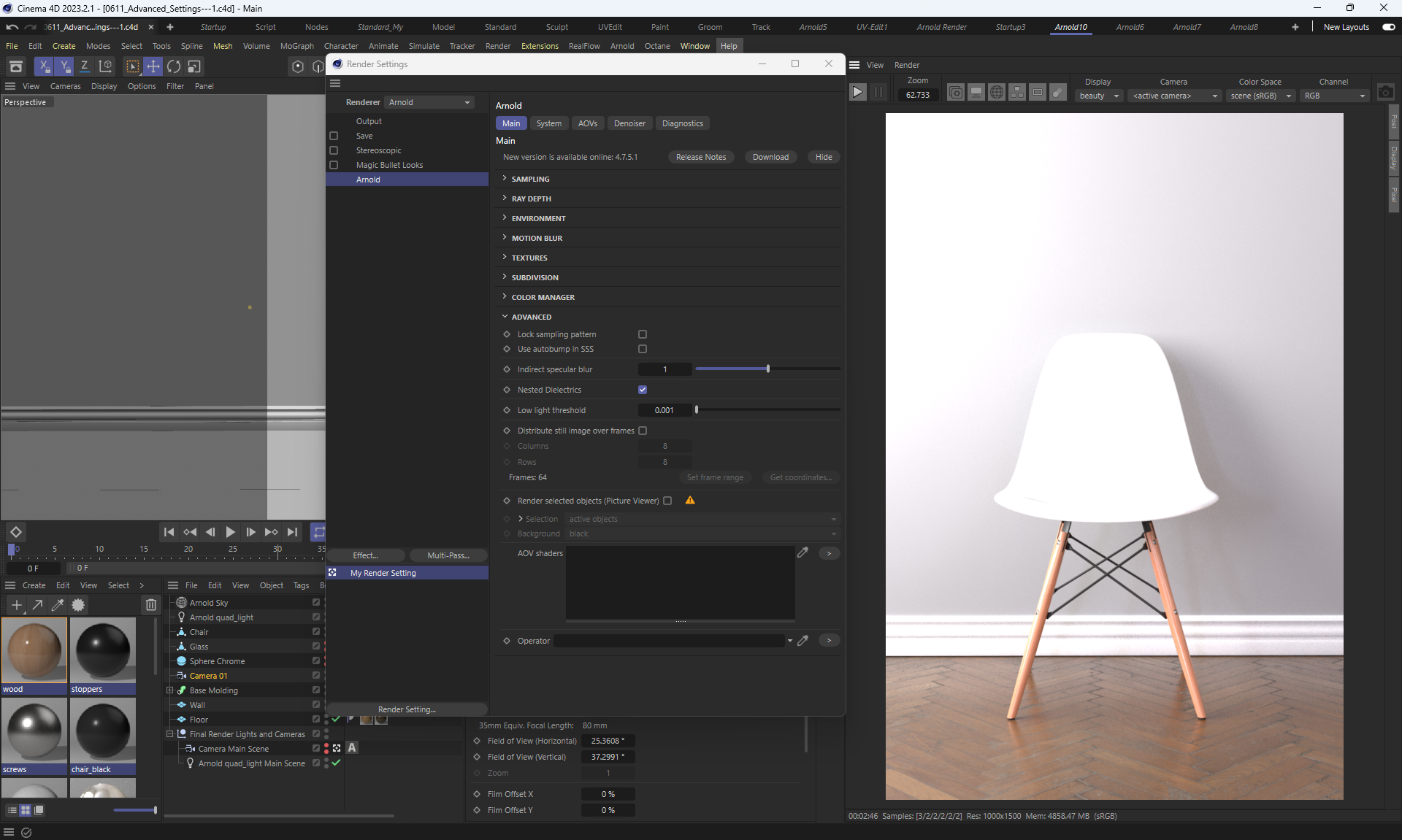Viewport: 1402px width, 840px height.
Task: Open the Display dropdown showing beauty
Action: 1098,96
